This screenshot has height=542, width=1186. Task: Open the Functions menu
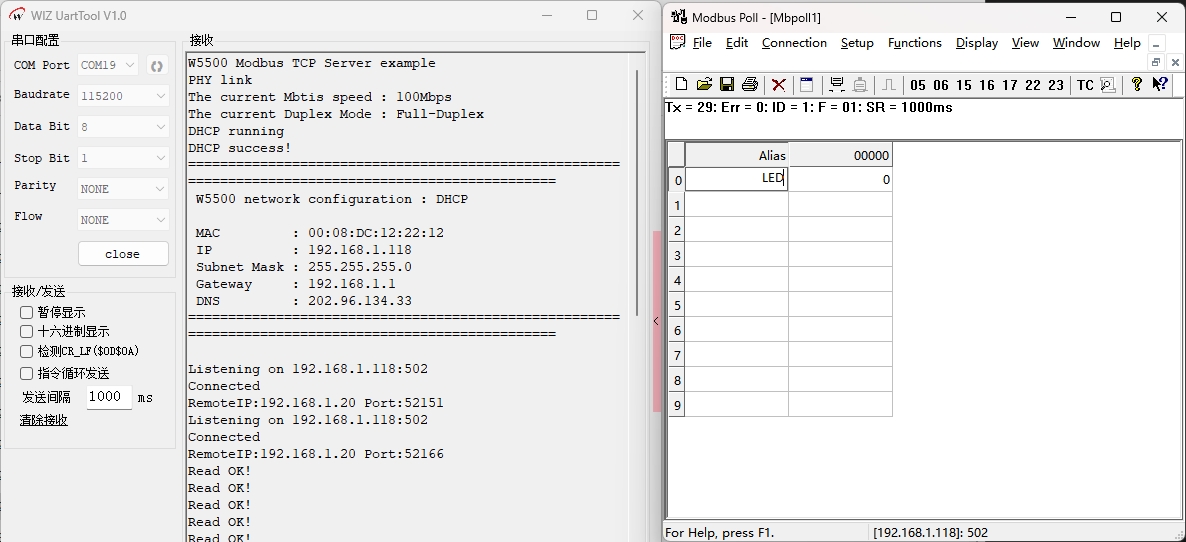pyautogui.click(x=914, y=43)
